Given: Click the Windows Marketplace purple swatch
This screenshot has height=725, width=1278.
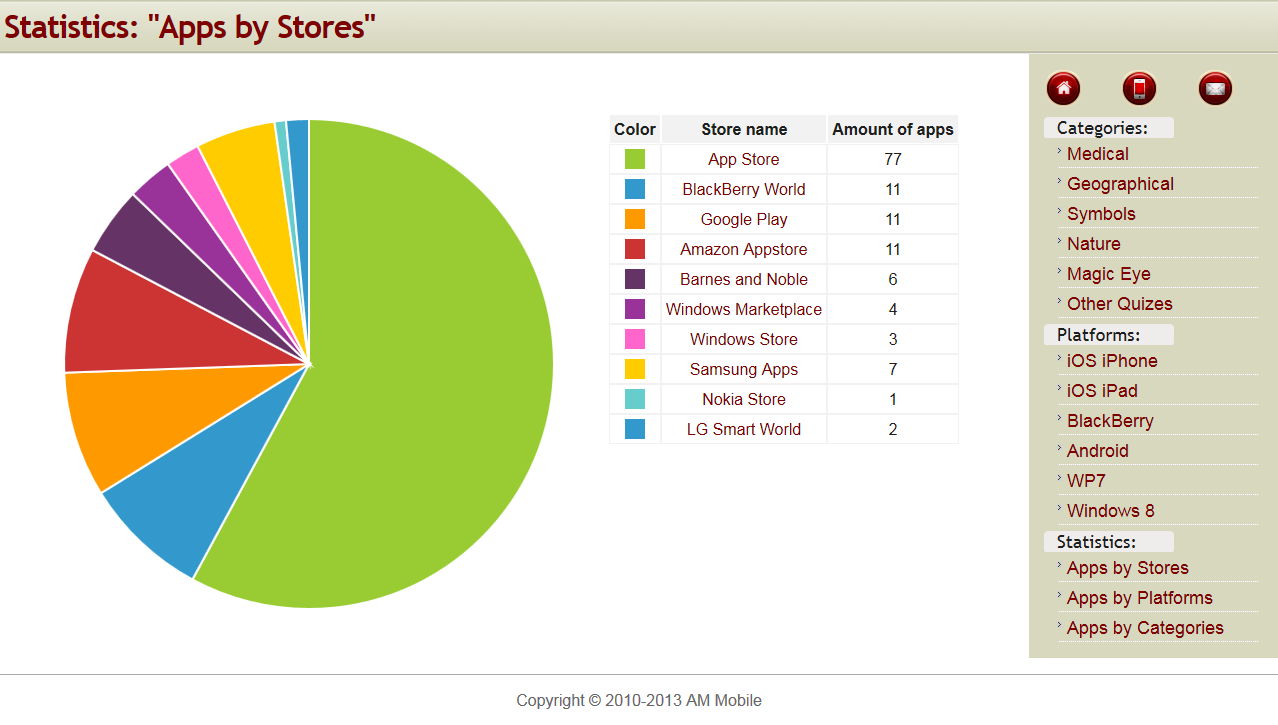Looking at the screenshot, I should (x=635, y=309).
